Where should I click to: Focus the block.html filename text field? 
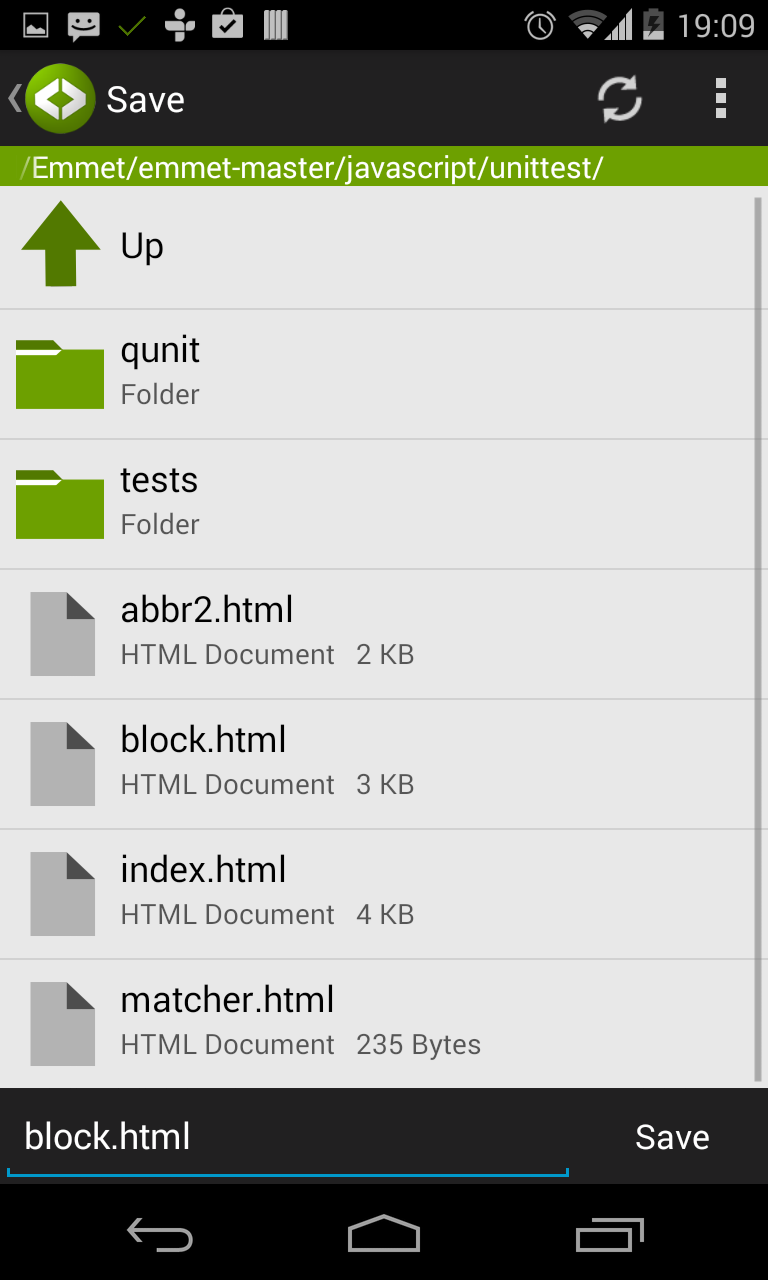[287, 1138]
